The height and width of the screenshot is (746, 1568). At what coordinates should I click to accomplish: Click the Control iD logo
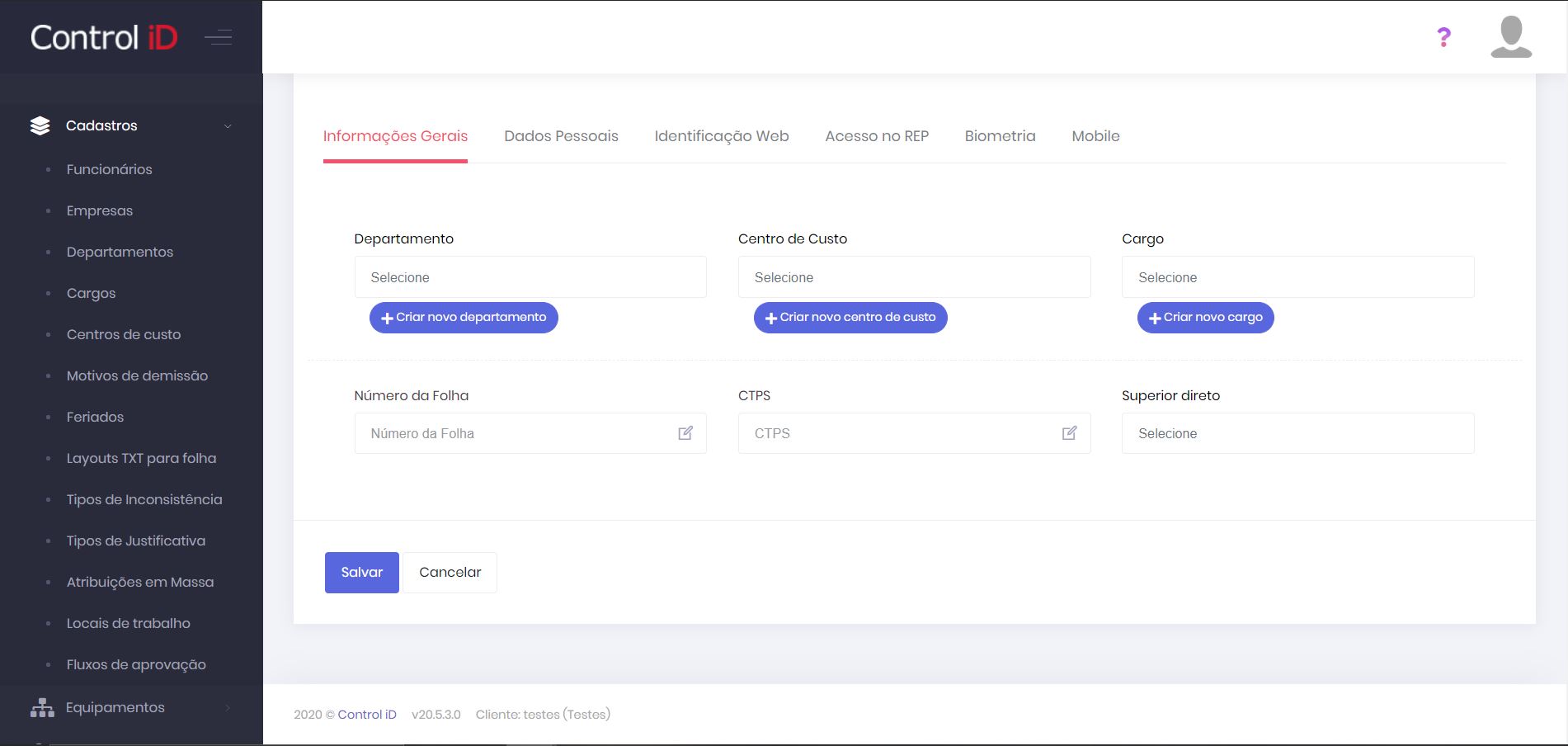click(104, 37)
